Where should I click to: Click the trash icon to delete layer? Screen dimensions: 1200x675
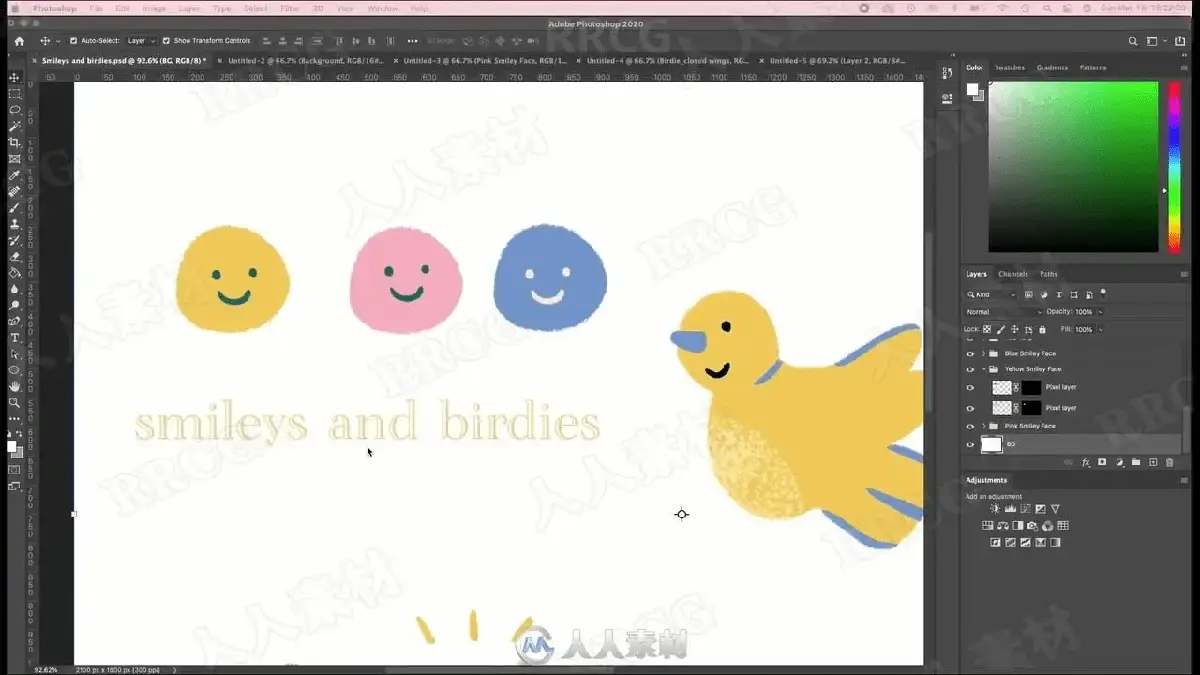tap(1169, 462)
